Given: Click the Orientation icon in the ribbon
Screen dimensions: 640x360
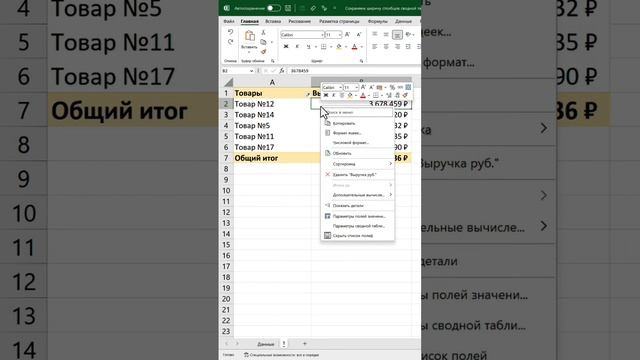Looking at the screenshot, I should [408, 35].
